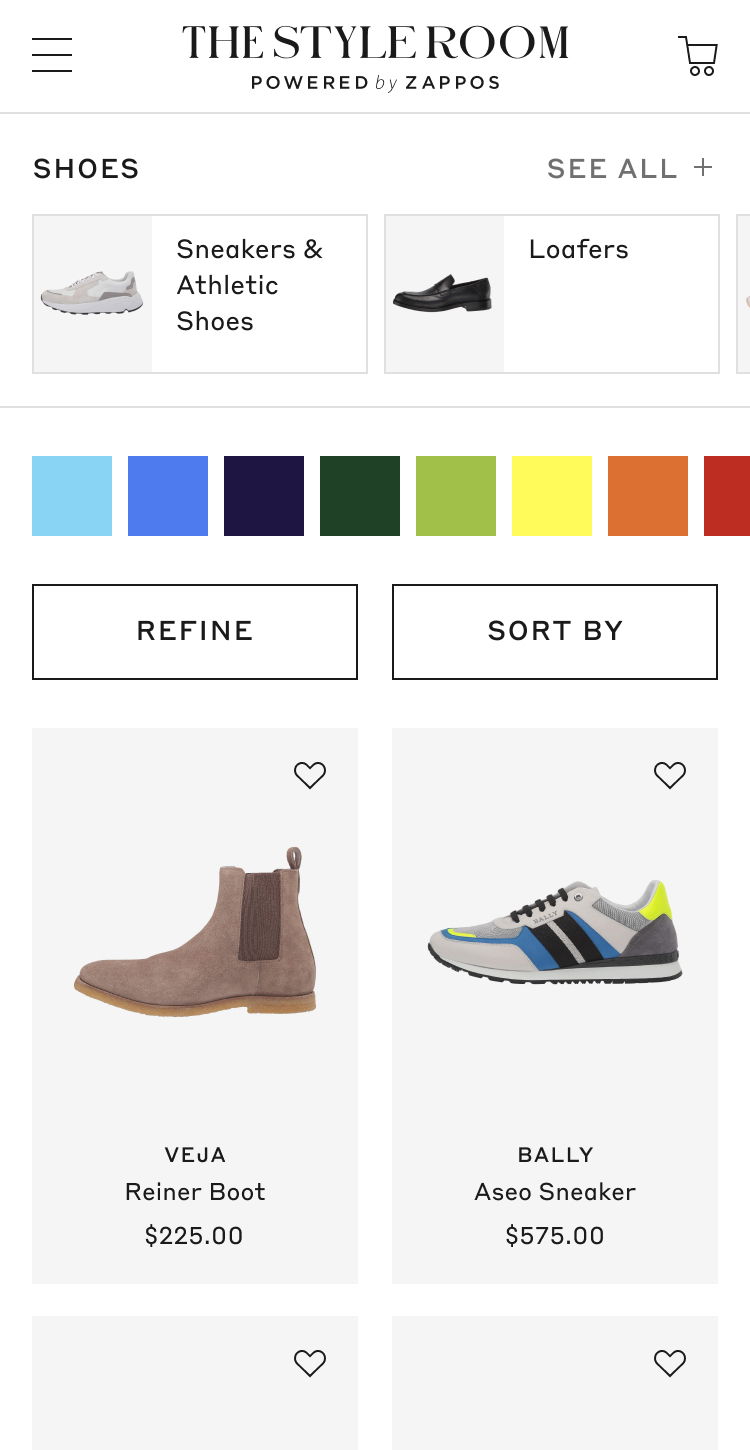Viewport: 750px width, 1450px height.
Task: View the Bally striped sneaker image
Action: [555, 933]
